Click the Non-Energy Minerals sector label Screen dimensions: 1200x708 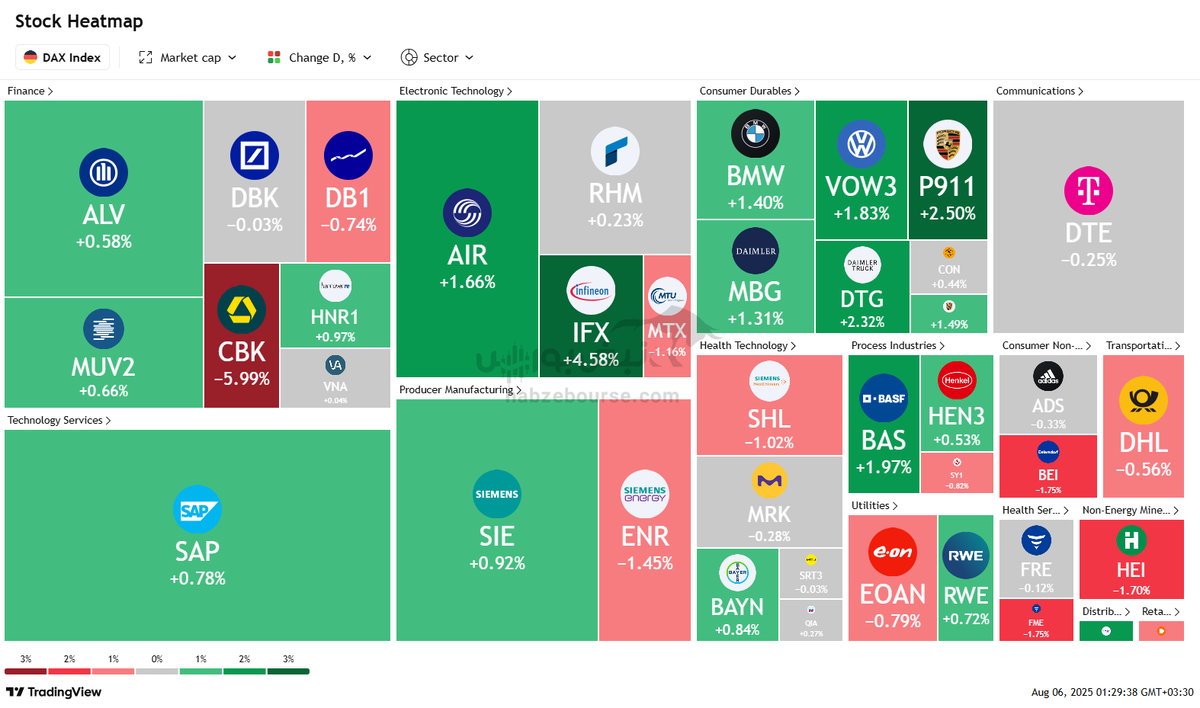tap(1132, 510)
